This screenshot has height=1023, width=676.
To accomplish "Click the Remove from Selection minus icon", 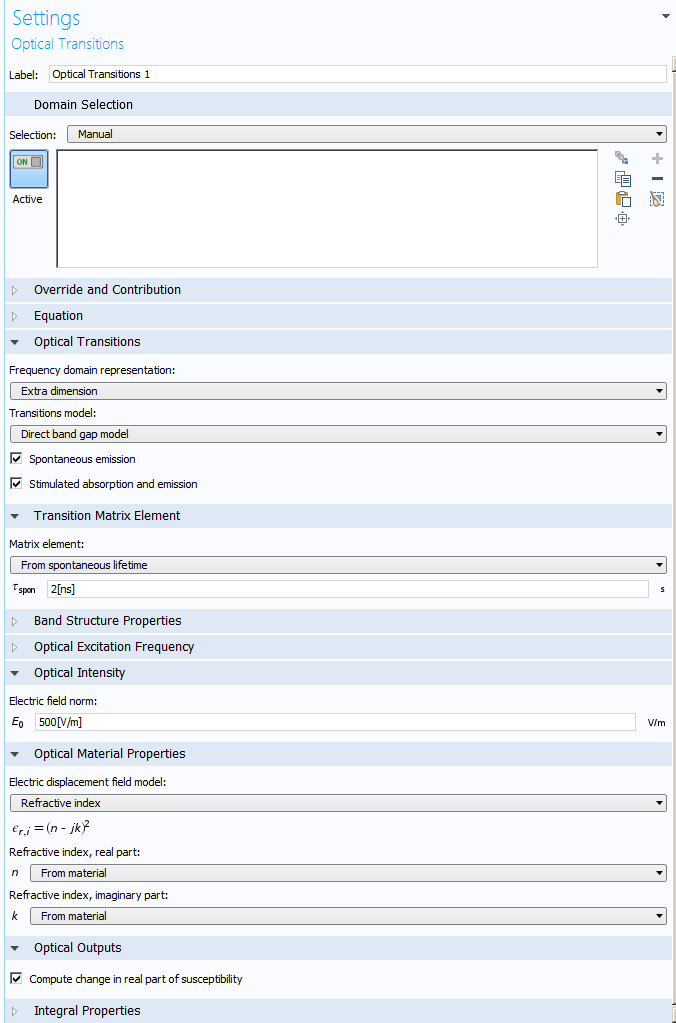I will click(x=657, y=178).
